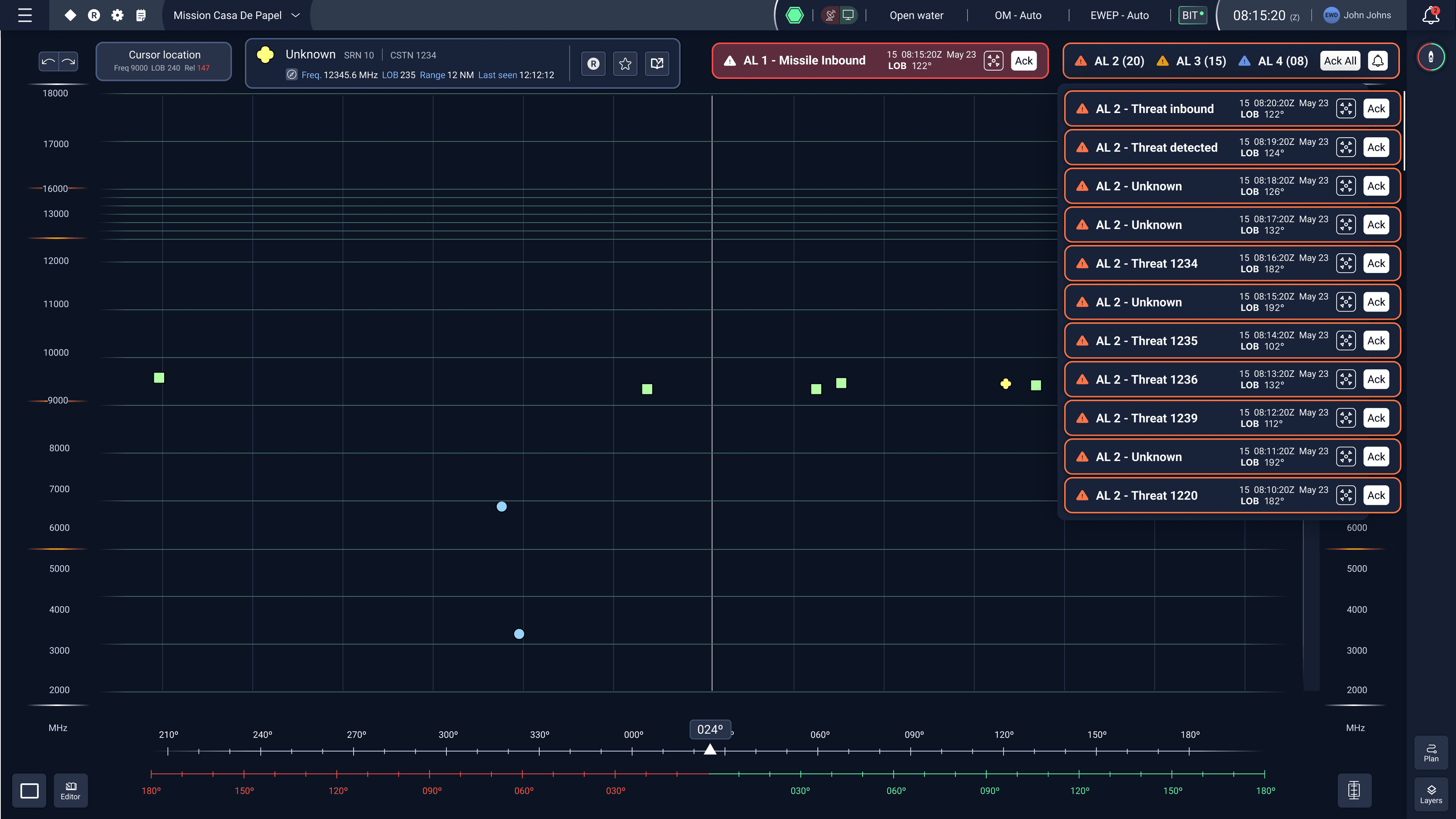This screenshot has width=1456, height=819.
Task: Open the notes document icon in top toolbar
Action: (141, 15)
